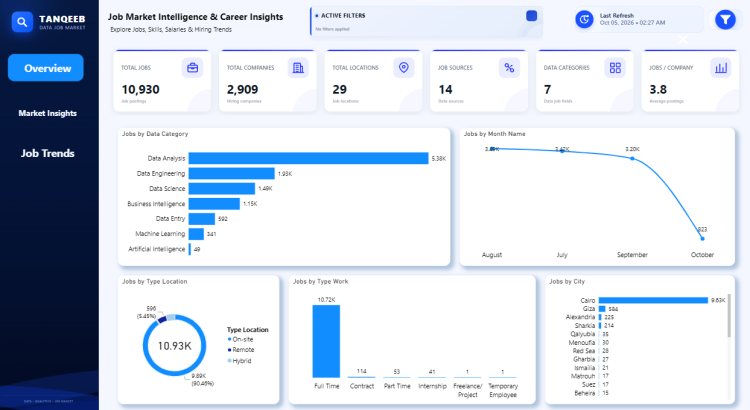750x410 pixels.
Task: Click the Part Time axis label
Action: click(x=397, y=386)
